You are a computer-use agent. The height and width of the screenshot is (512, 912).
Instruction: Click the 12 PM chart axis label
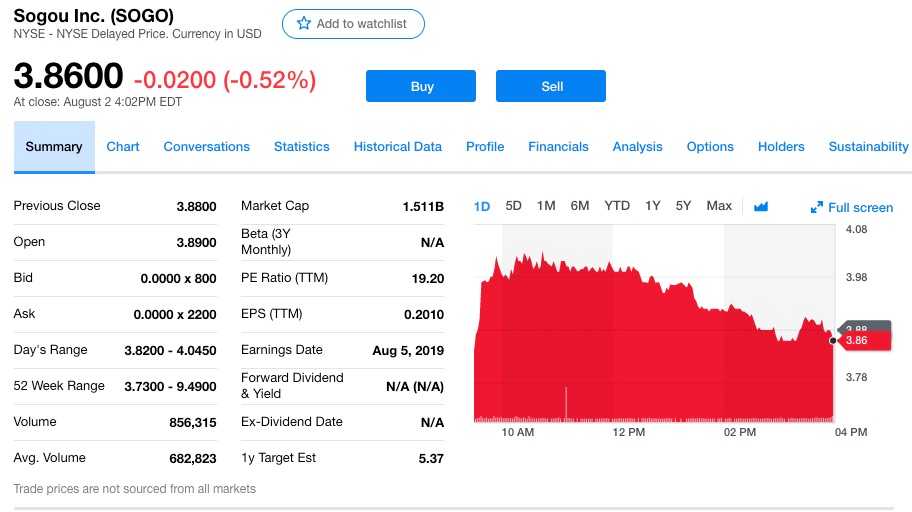point(629,432)
